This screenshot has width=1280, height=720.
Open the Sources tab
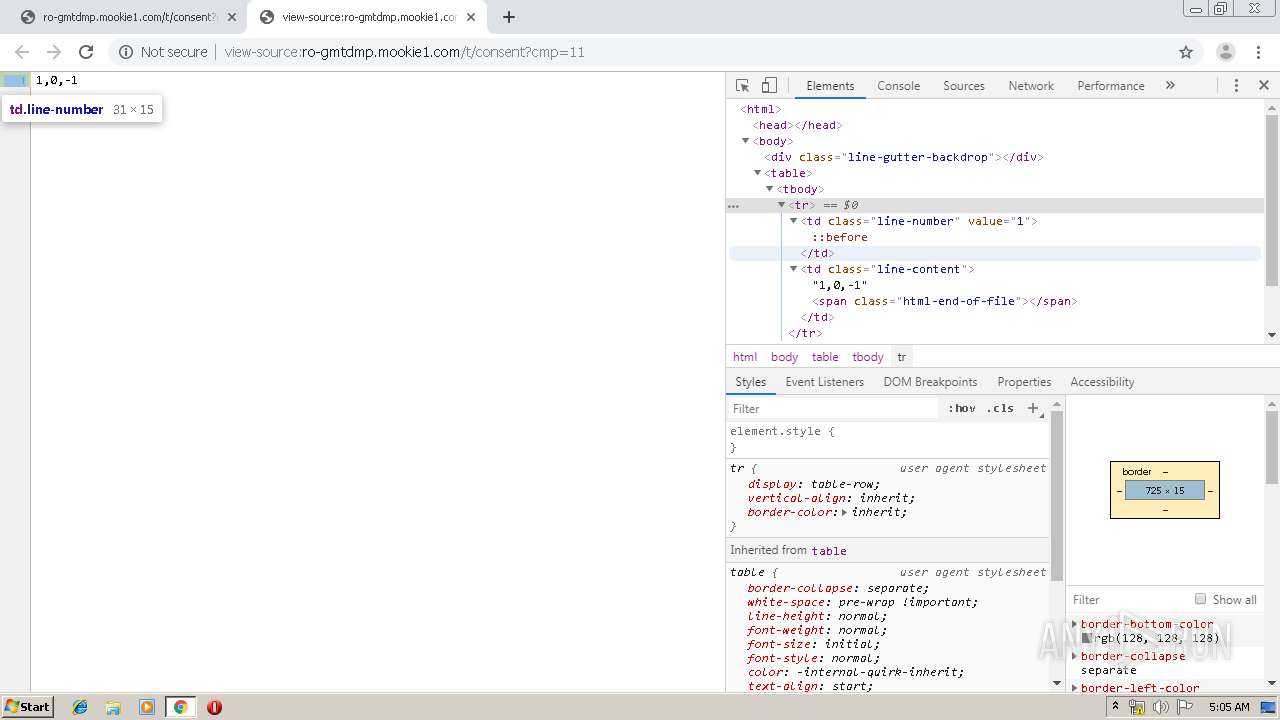point(964,86)
